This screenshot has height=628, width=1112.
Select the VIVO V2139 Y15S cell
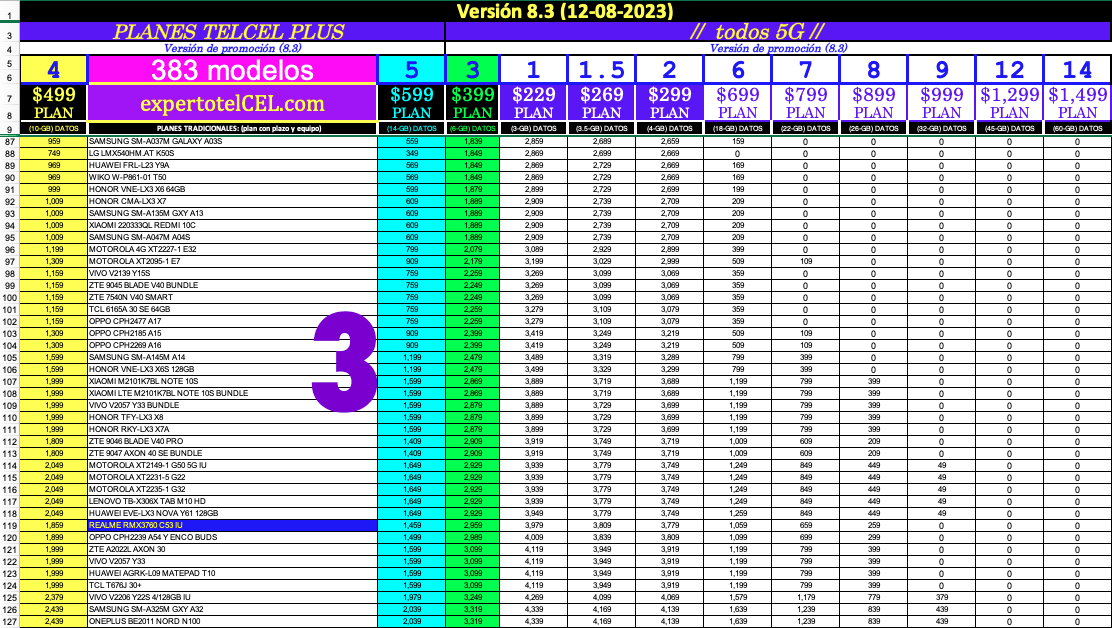click(x=232, y=274)
